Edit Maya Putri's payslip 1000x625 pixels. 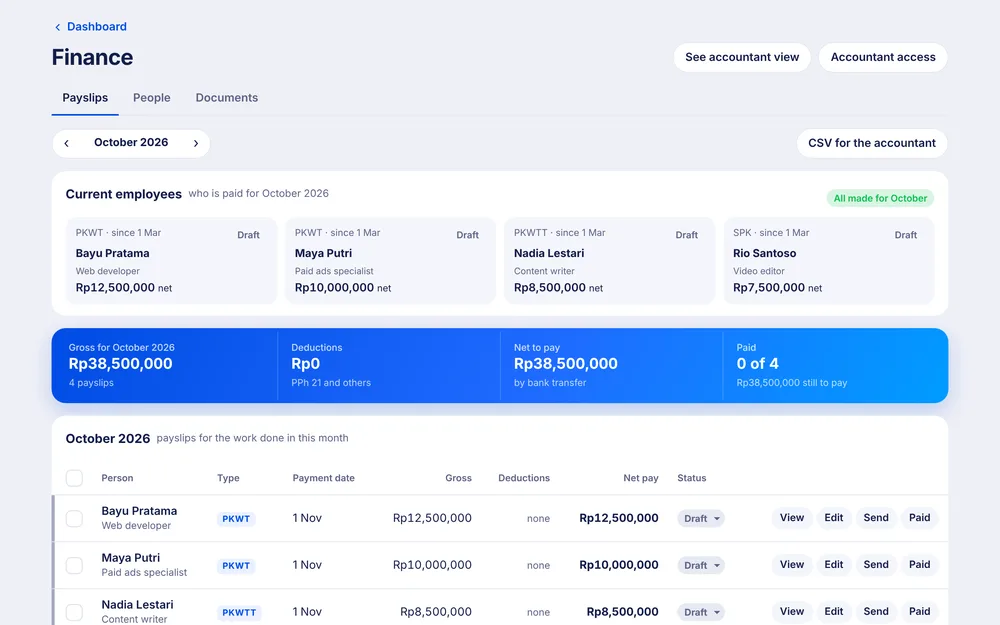tap(834, 564)
